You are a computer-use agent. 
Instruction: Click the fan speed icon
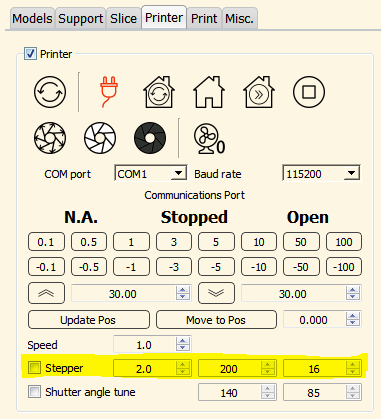[209, 139]
